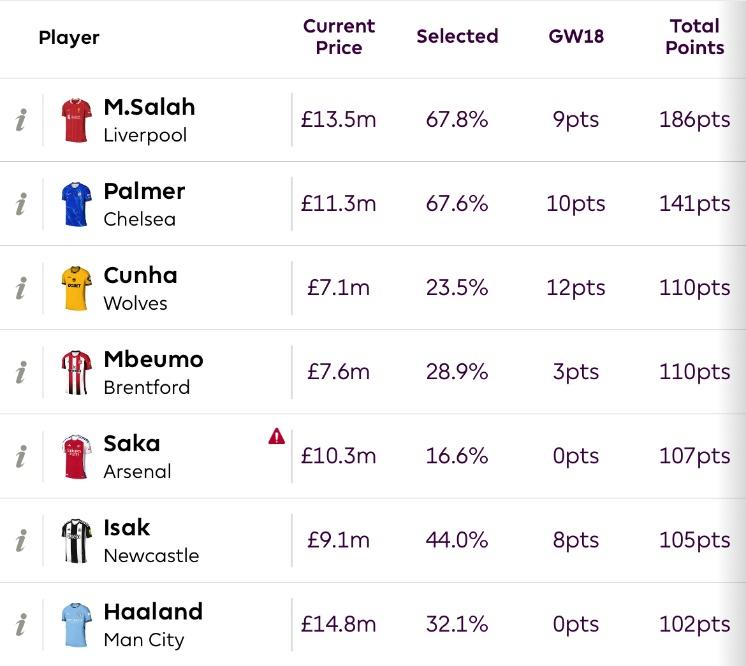Open info icon for Haaland
The height and width of the screenshot is (666, 746).
pos(21,625)
